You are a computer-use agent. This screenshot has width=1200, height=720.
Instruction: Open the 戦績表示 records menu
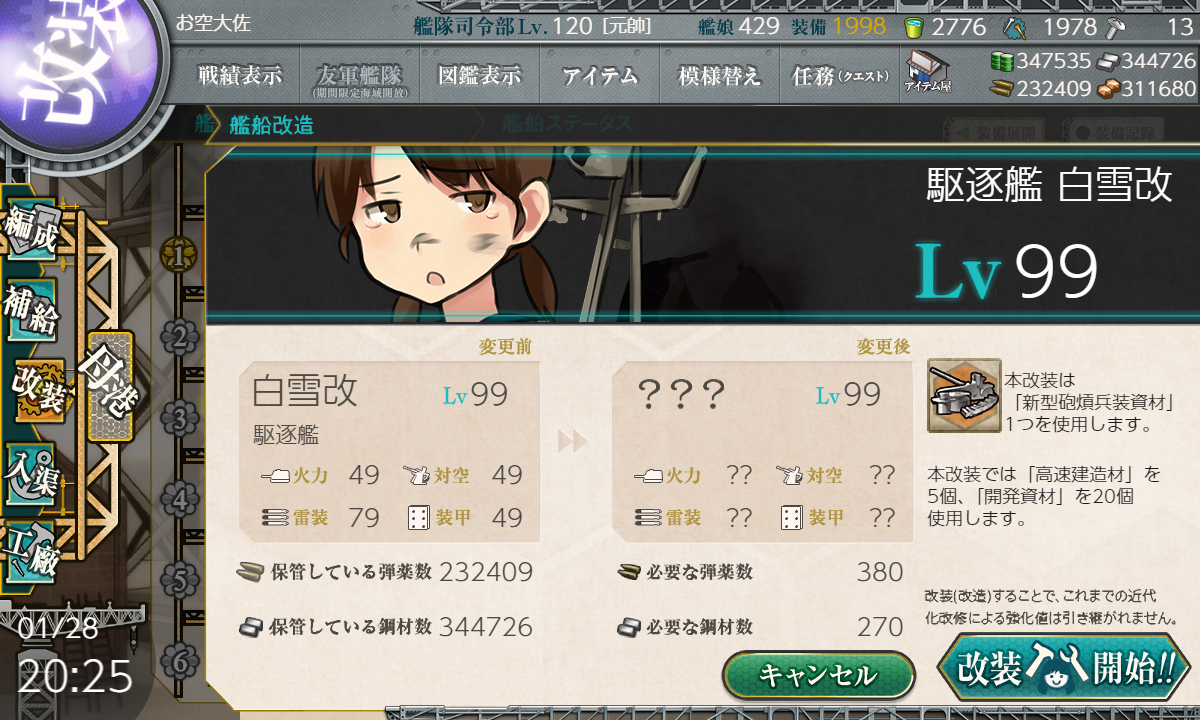pos(240,75)
